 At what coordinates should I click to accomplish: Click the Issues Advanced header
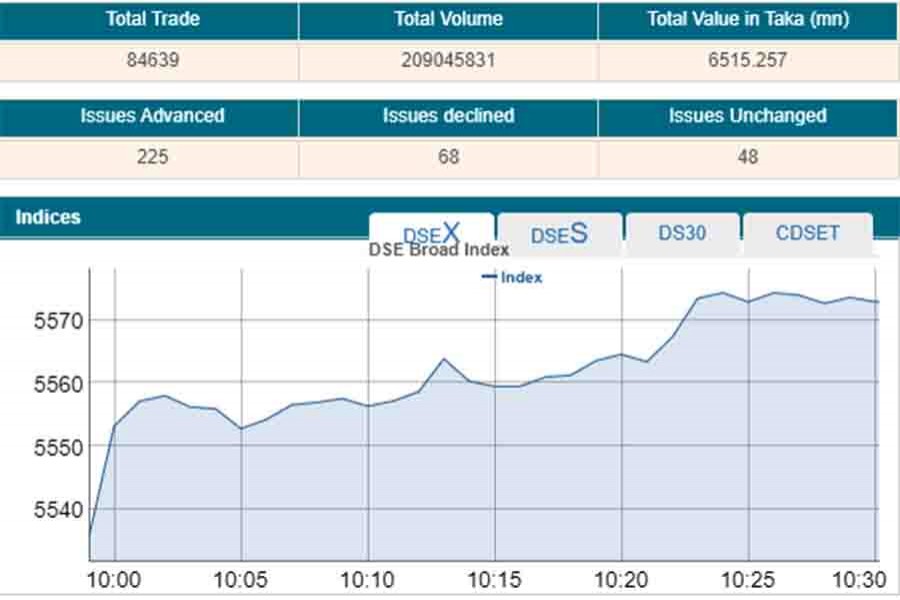152,116
